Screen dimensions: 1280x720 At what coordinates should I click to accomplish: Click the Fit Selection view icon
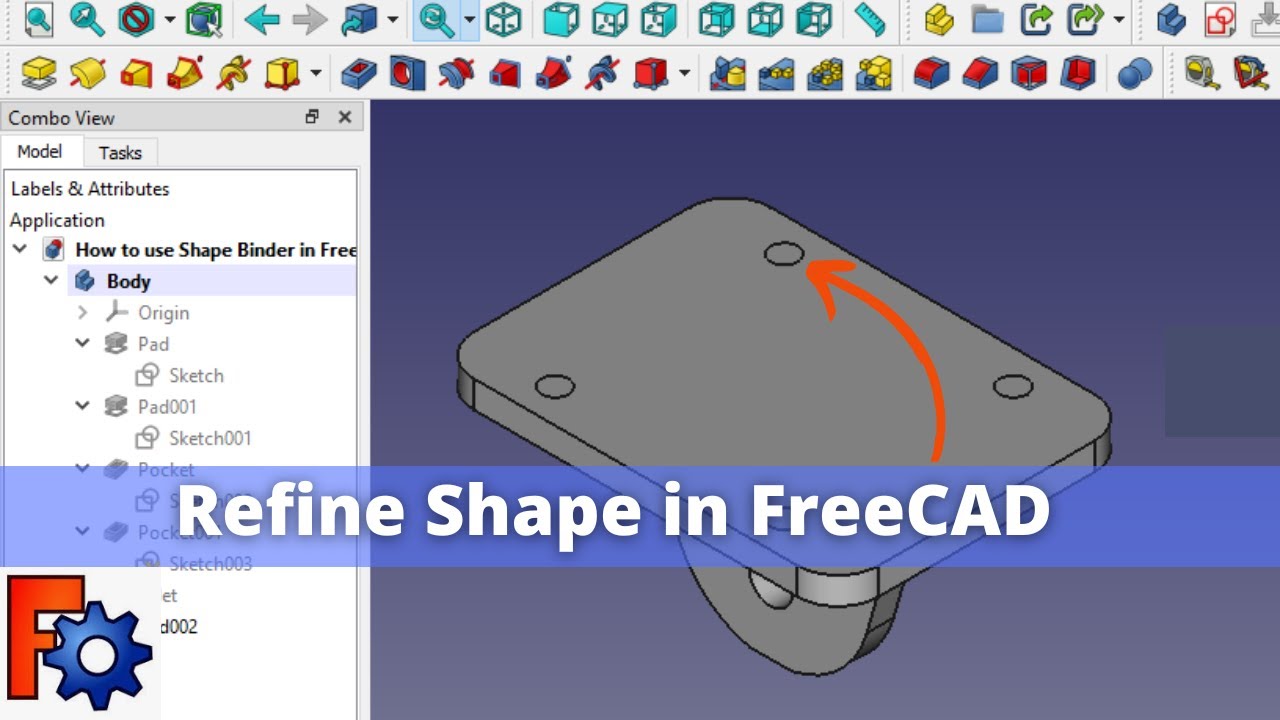(x=87, y=19)
